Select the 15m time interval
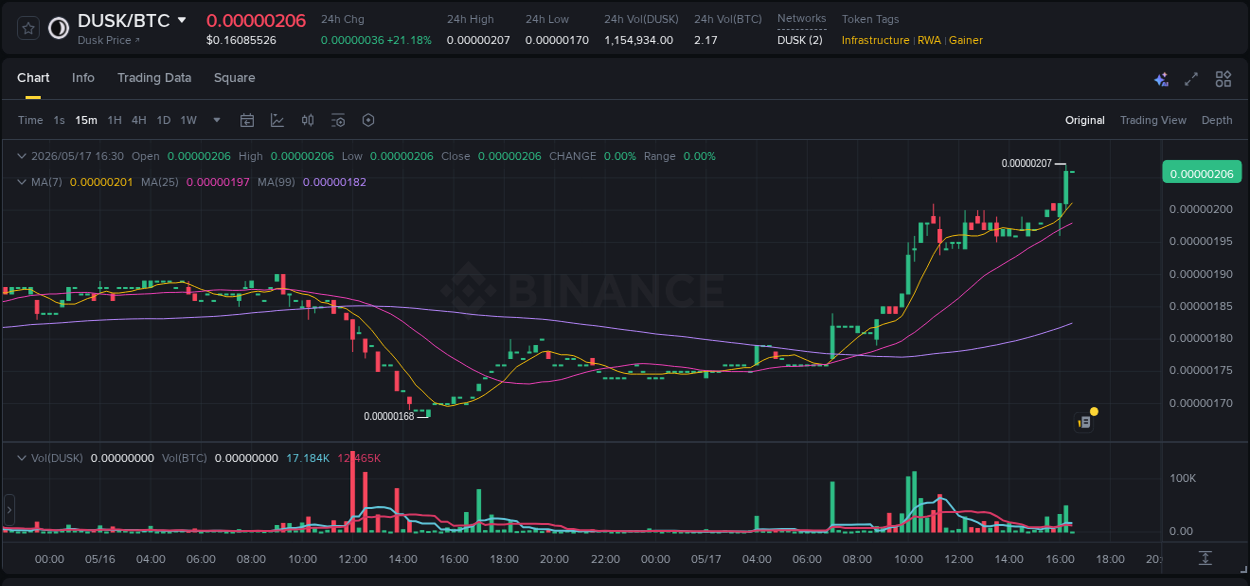The image size is (1250, 586). click(x=86, y=120)
